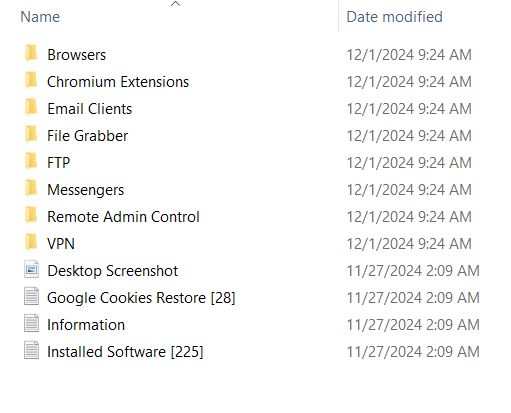This screenshot has height=413, width=511.
Task: Select the Installed Software [225] file icon
Action: (31, 350)
